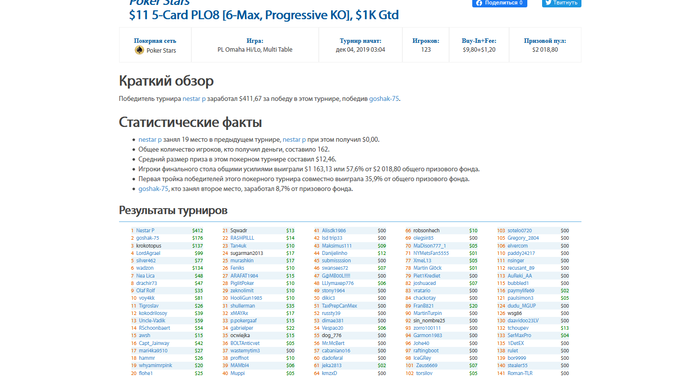
Task: Select ocwiejka entry at rank 35
Action: pos(240,335)
